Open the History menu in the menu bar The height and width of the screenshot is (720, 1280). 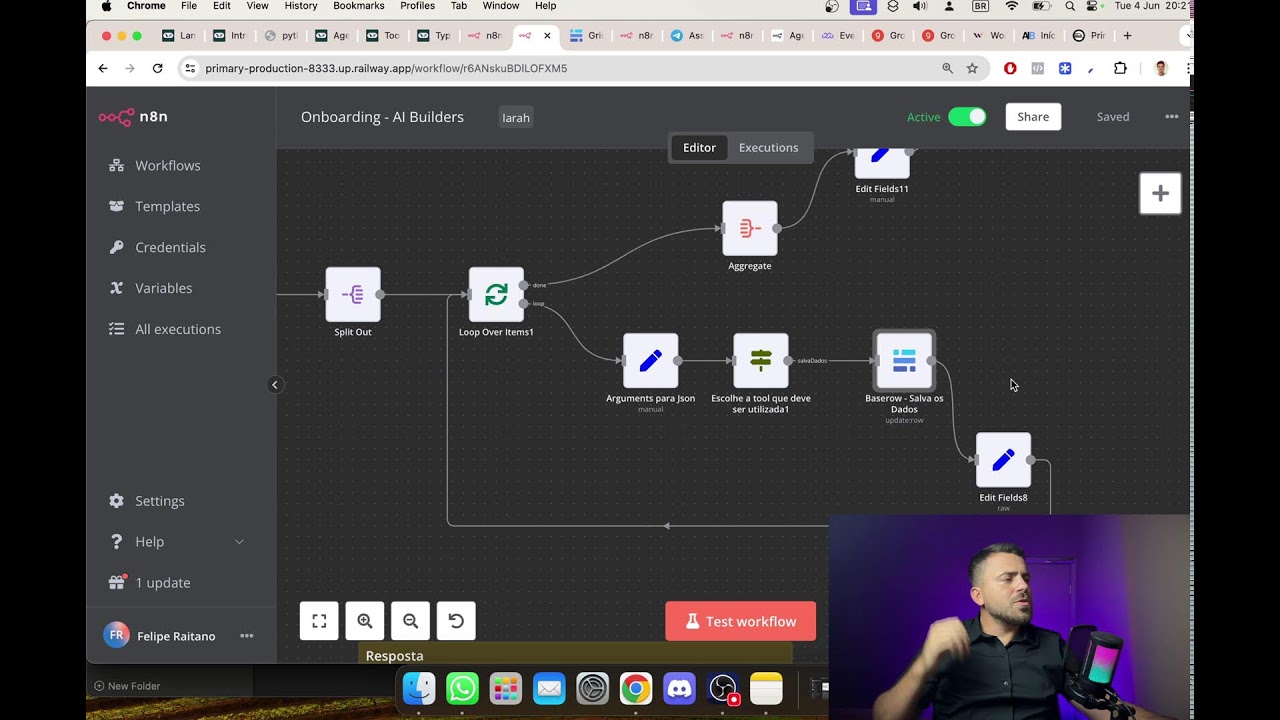pos(301,6)
